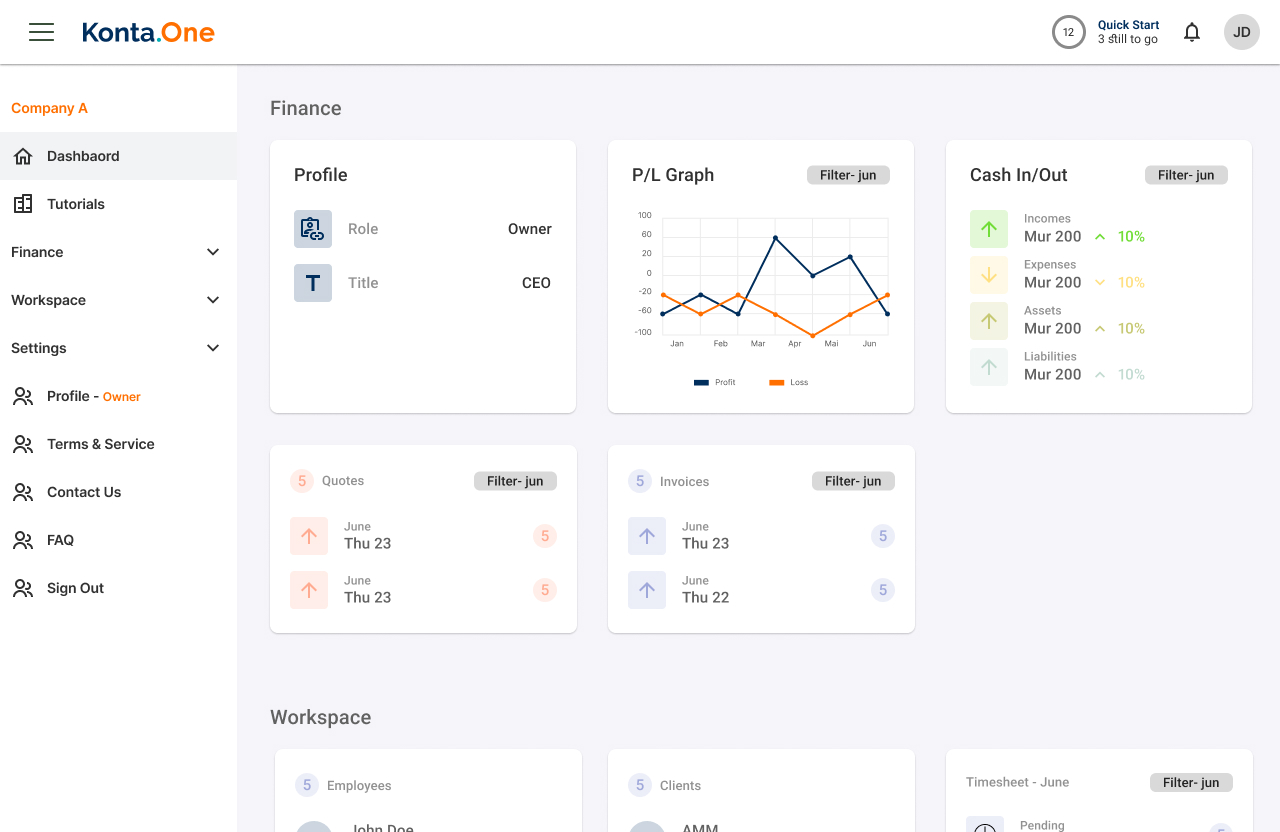Click the Incomes green arrow icon
Screen dimensions: 1280x832
pos(989,229)
